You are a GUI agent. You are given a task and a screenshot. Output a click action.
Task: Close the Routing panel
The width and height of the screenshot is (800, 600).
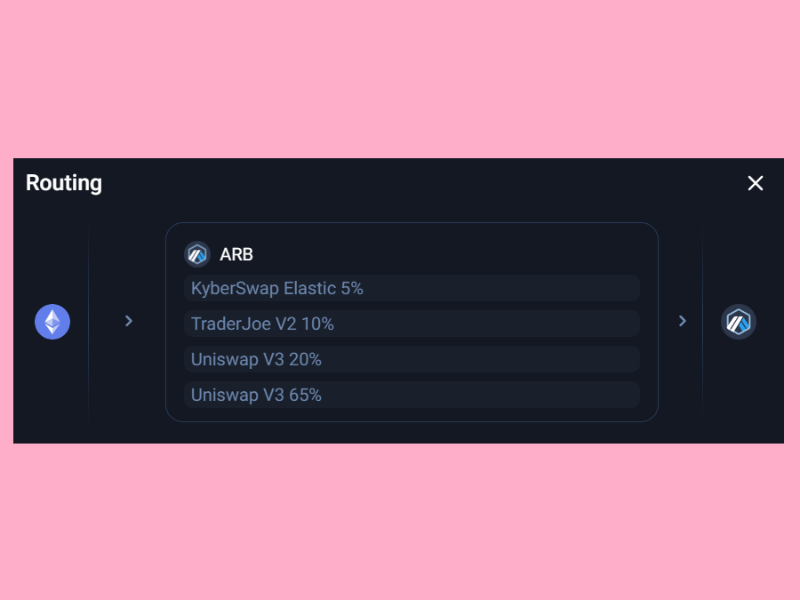755,183
